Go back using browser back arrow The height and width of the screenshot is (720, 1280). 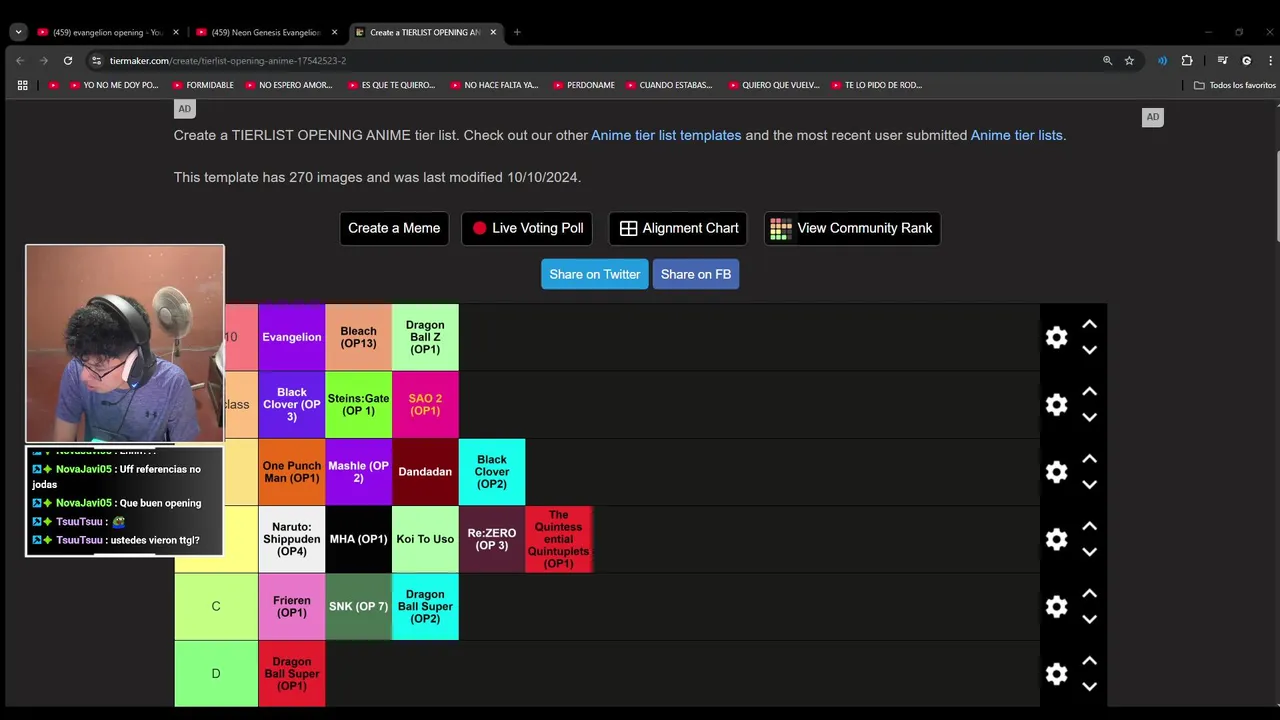pyautogui.click(x=20, y=60)
